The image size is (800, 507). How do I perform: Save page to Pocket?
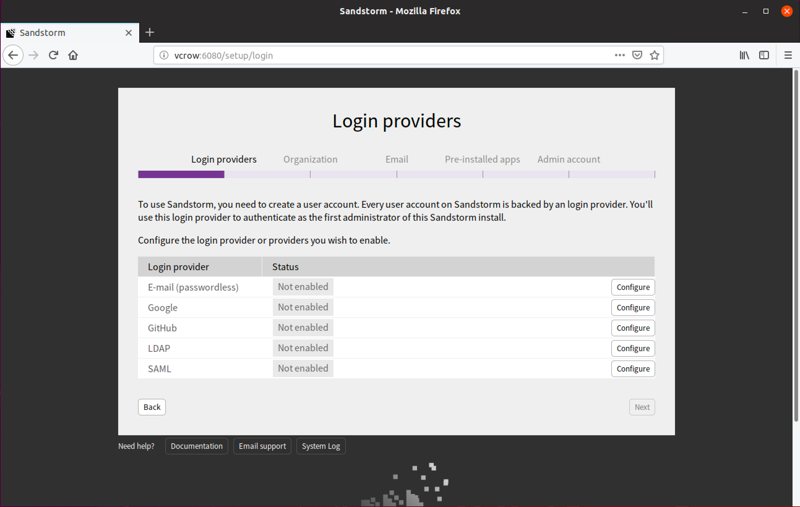(x=637, y=55)
